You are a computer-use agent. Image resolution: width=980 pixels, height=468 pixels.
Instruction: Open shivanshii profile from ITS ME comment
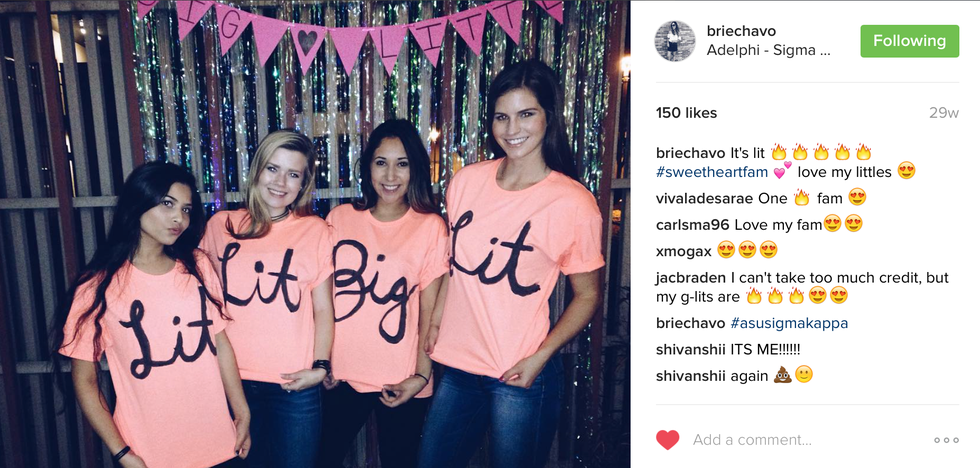(691, 349)
